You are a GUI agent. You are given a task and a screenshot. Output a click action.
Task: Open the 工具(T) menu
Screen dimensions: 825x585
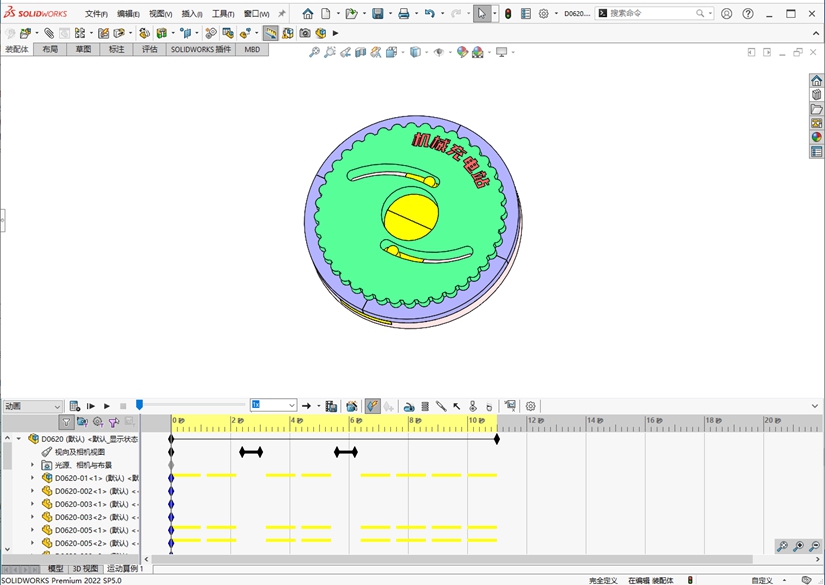tap(222, 14)
